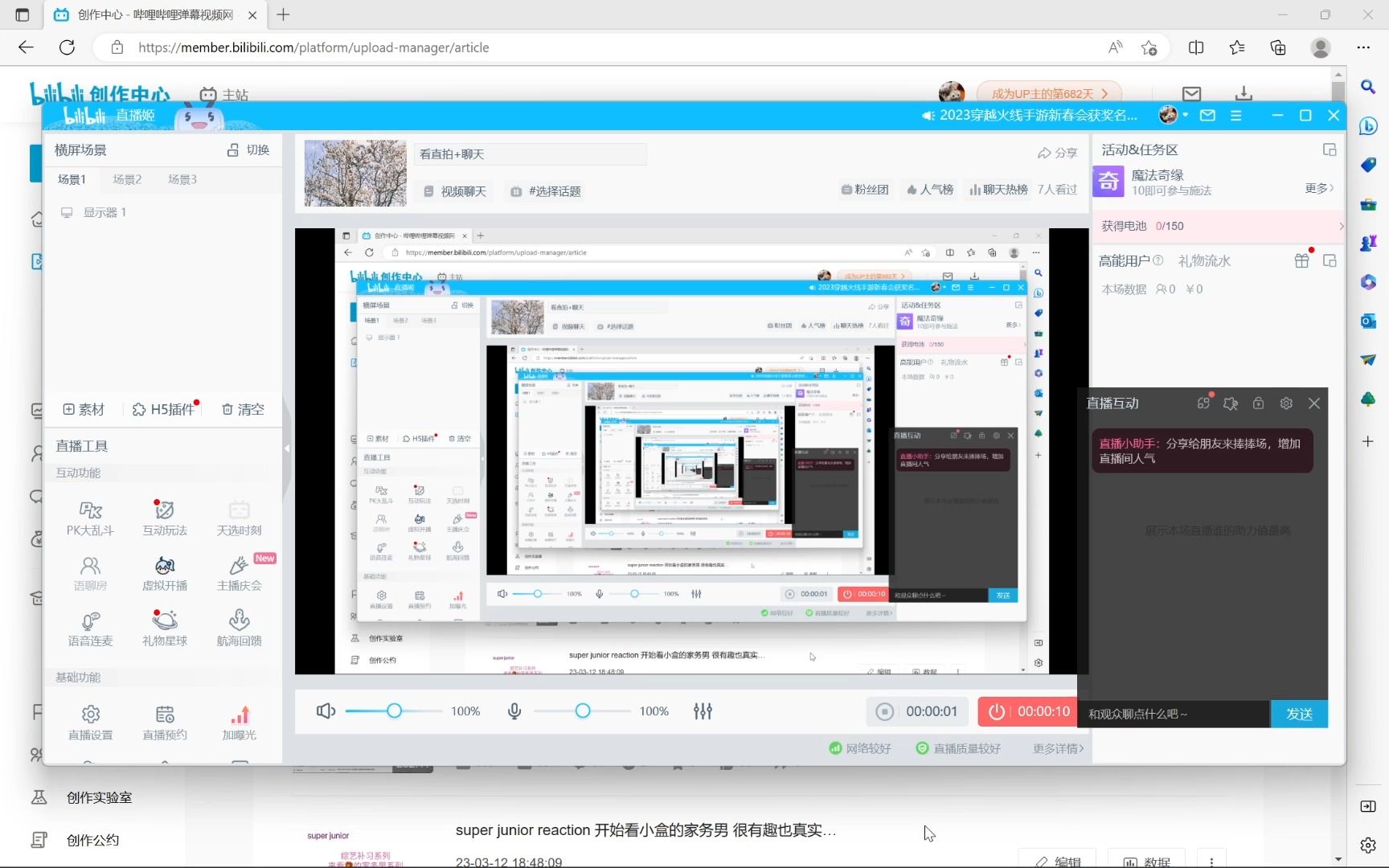Open the 天选时刻 tool
1389x868 pixels.
[239, 518]
